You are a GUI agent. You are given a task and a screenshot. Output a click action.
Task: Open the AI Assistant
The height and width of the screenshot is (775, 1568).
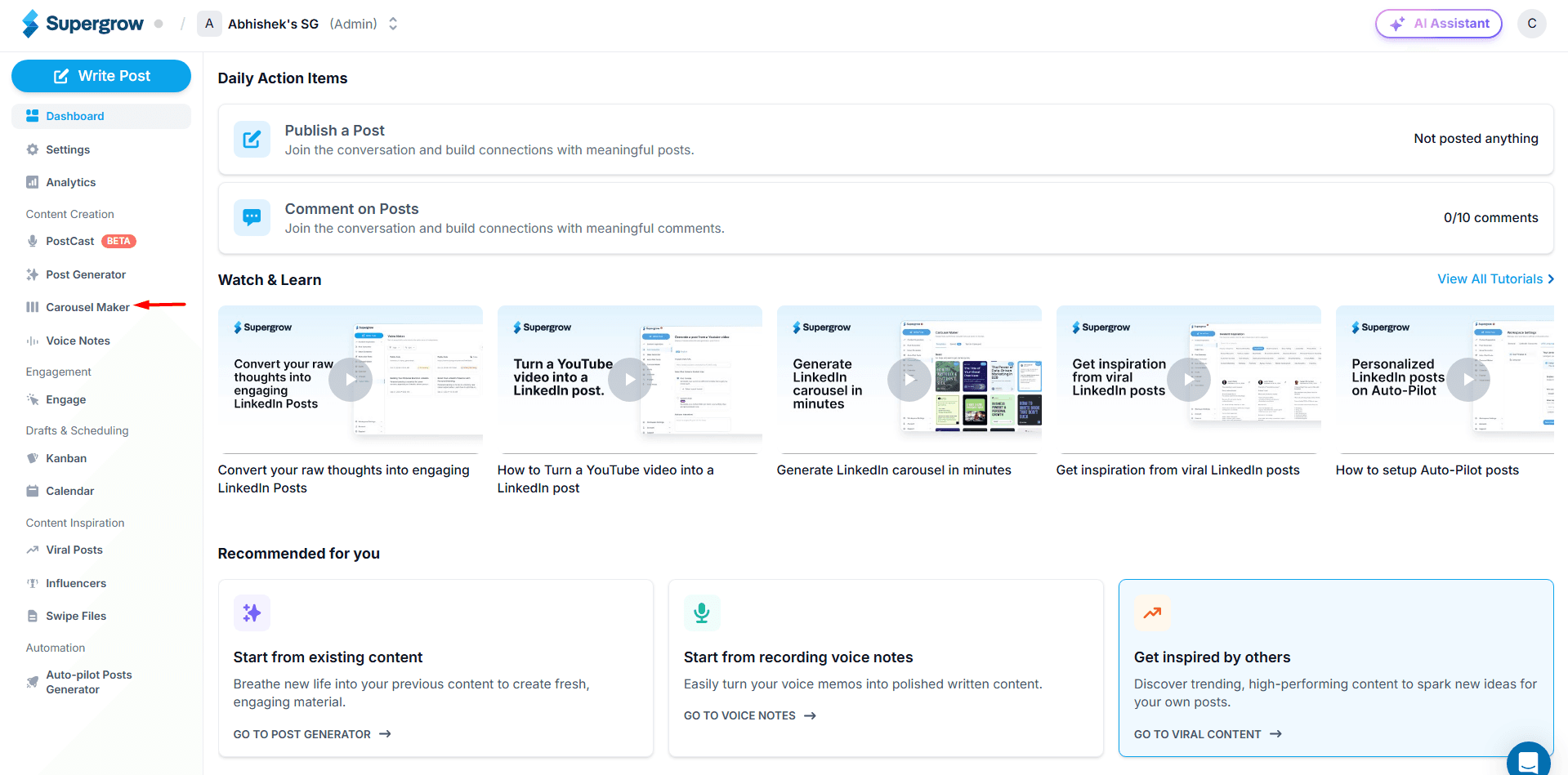(x=1439, y=24)
